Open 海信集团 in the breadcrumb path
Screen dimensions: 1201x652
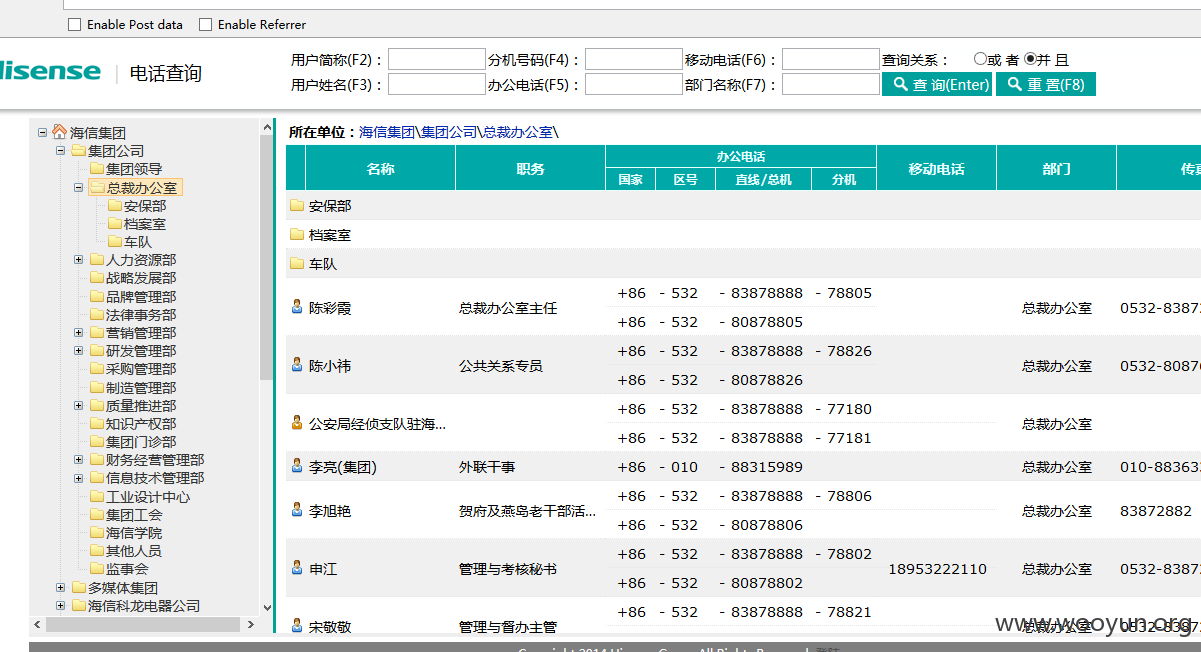click(387, 132)
